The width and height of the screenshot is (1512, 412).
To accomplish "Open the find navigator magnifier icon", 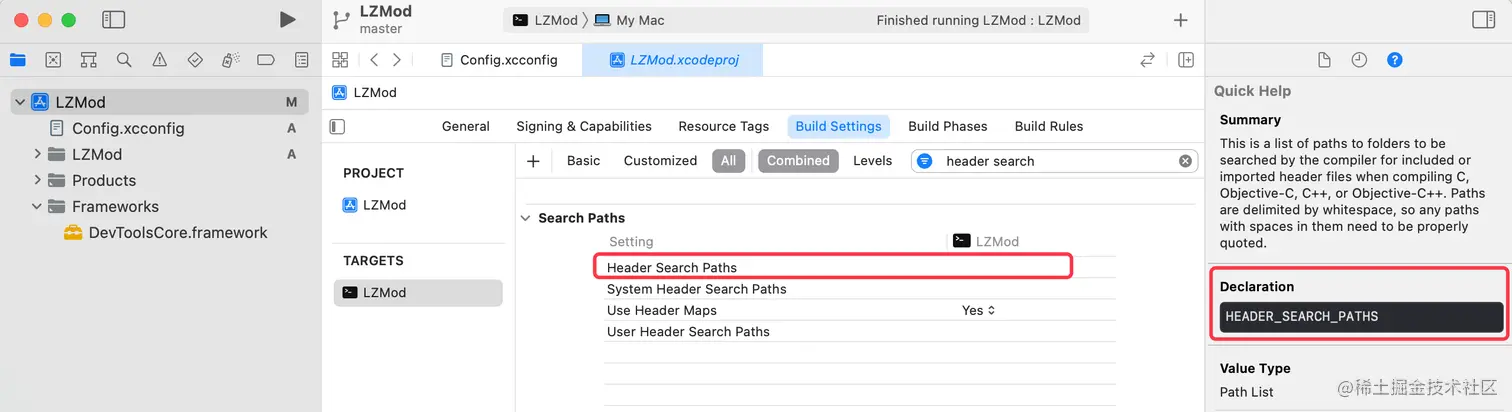I will (x=124, y=60).
